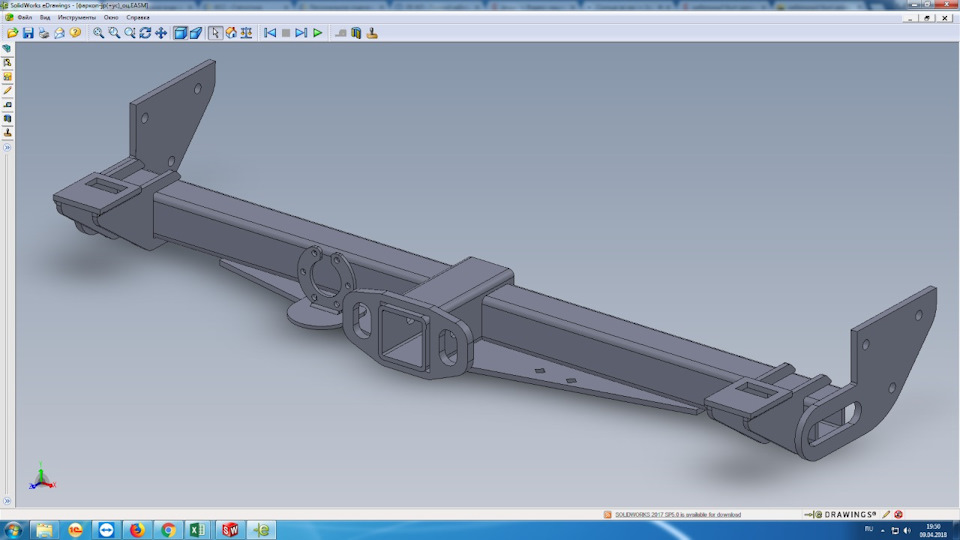
Task: Open the Файл menu
Action: pos(24,17)
